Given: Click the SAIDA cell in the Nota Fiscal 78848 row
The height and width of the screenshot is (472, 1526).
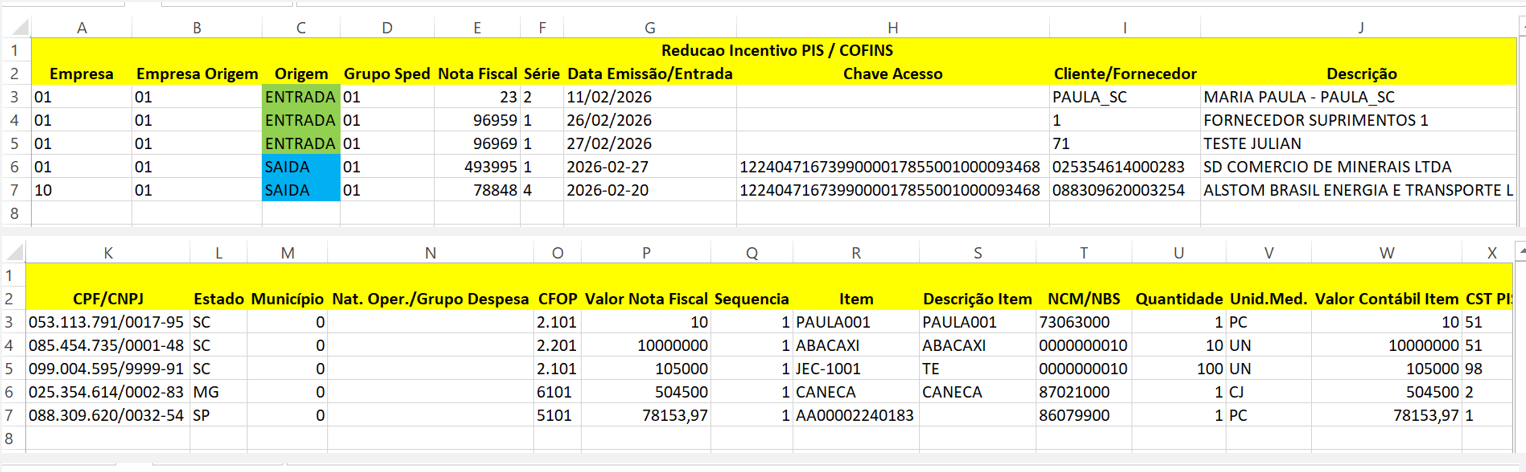Looking at the screenshot, I should pyautogui.click(x=301, y=189).
